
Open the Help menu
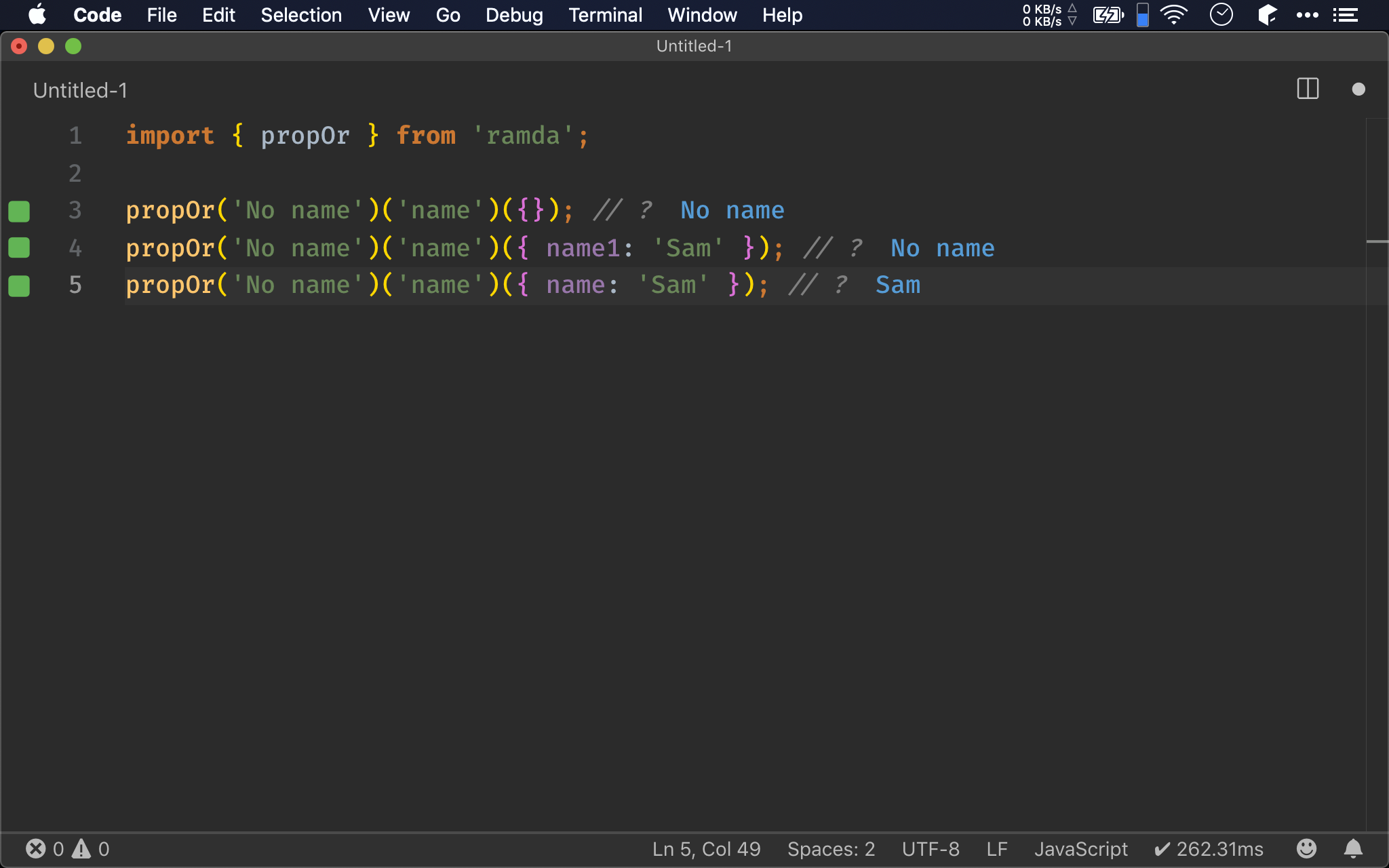point(782,15)
